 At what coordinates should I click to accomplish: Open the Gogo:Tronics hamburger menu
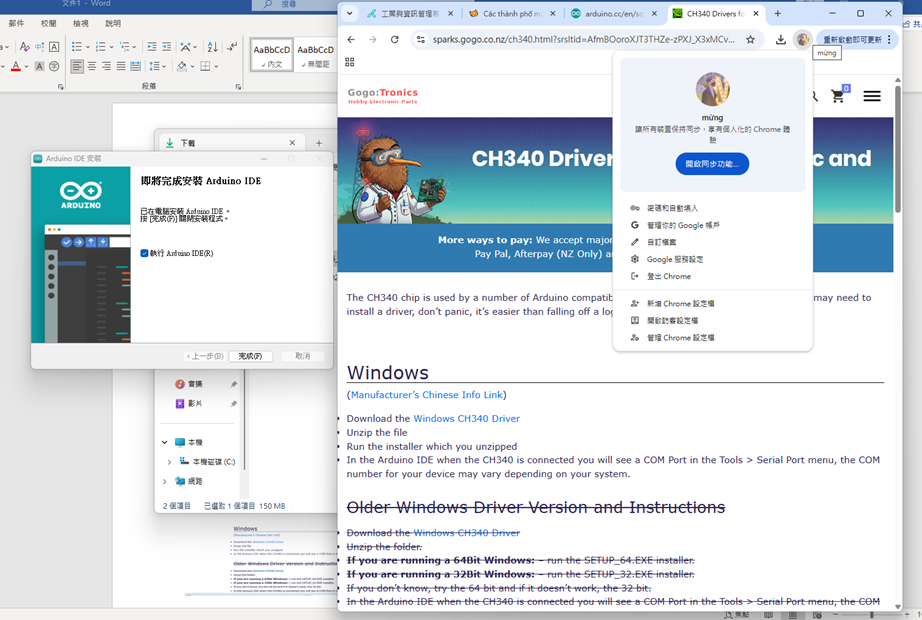(872, 96)
